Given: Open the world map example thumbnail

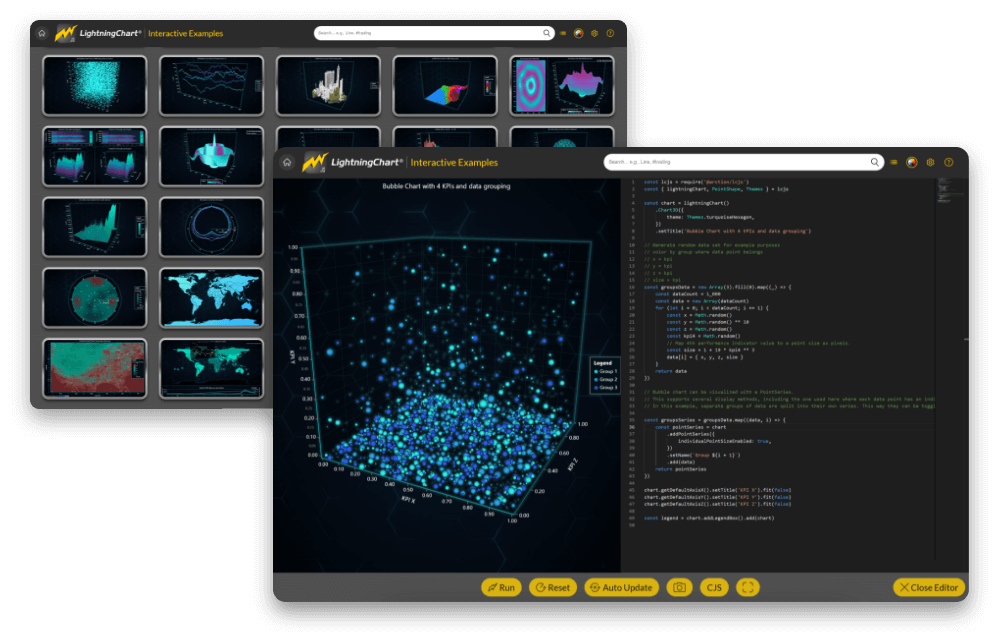Looking at the screenshot, I should click(x=210, y=298).
